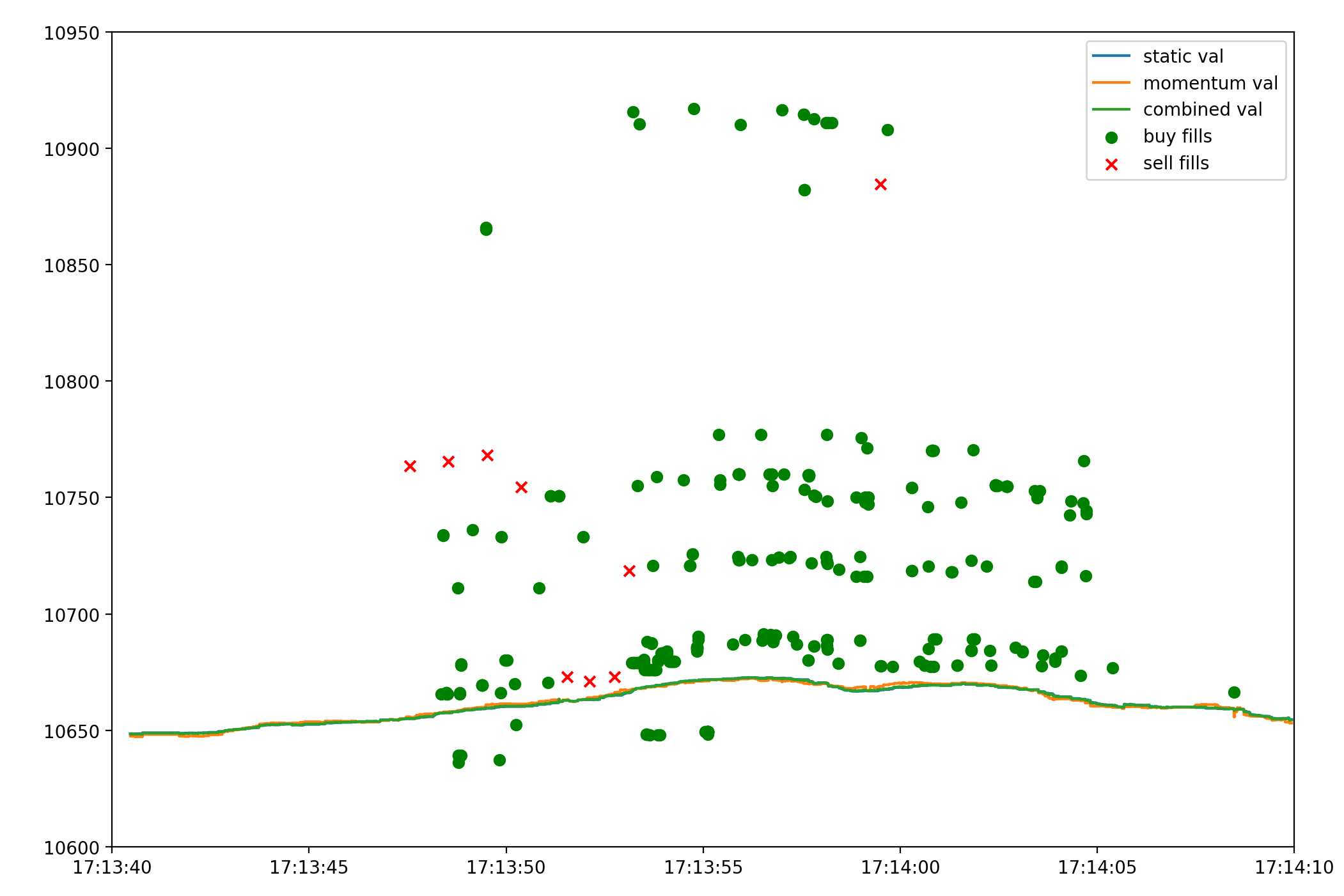
Task: Click the 10900 y-axis label
Action: tap(72, 149)
